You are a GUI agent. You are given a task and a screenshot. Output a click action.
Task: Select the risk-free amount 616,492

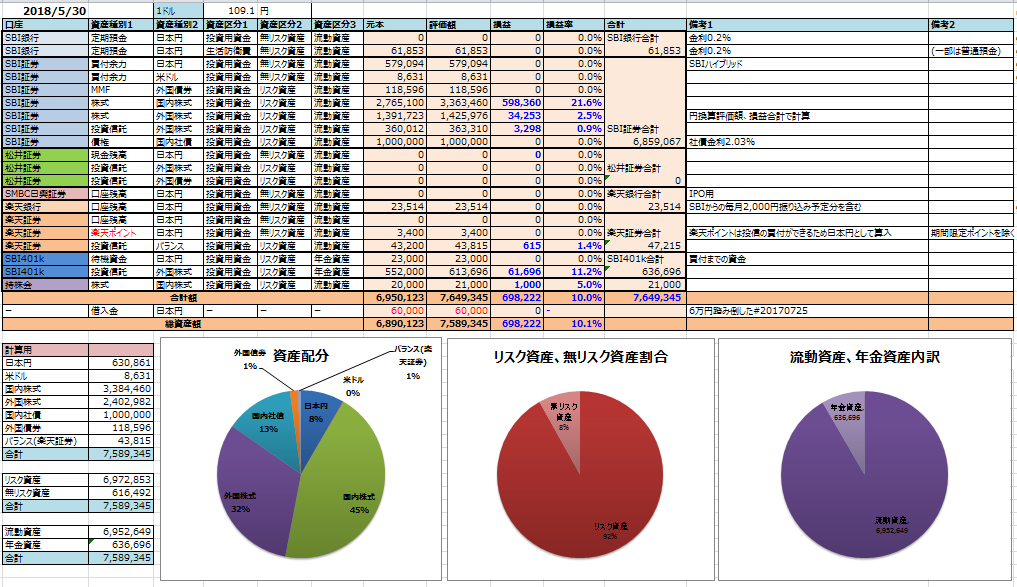[x=121, y=492]
